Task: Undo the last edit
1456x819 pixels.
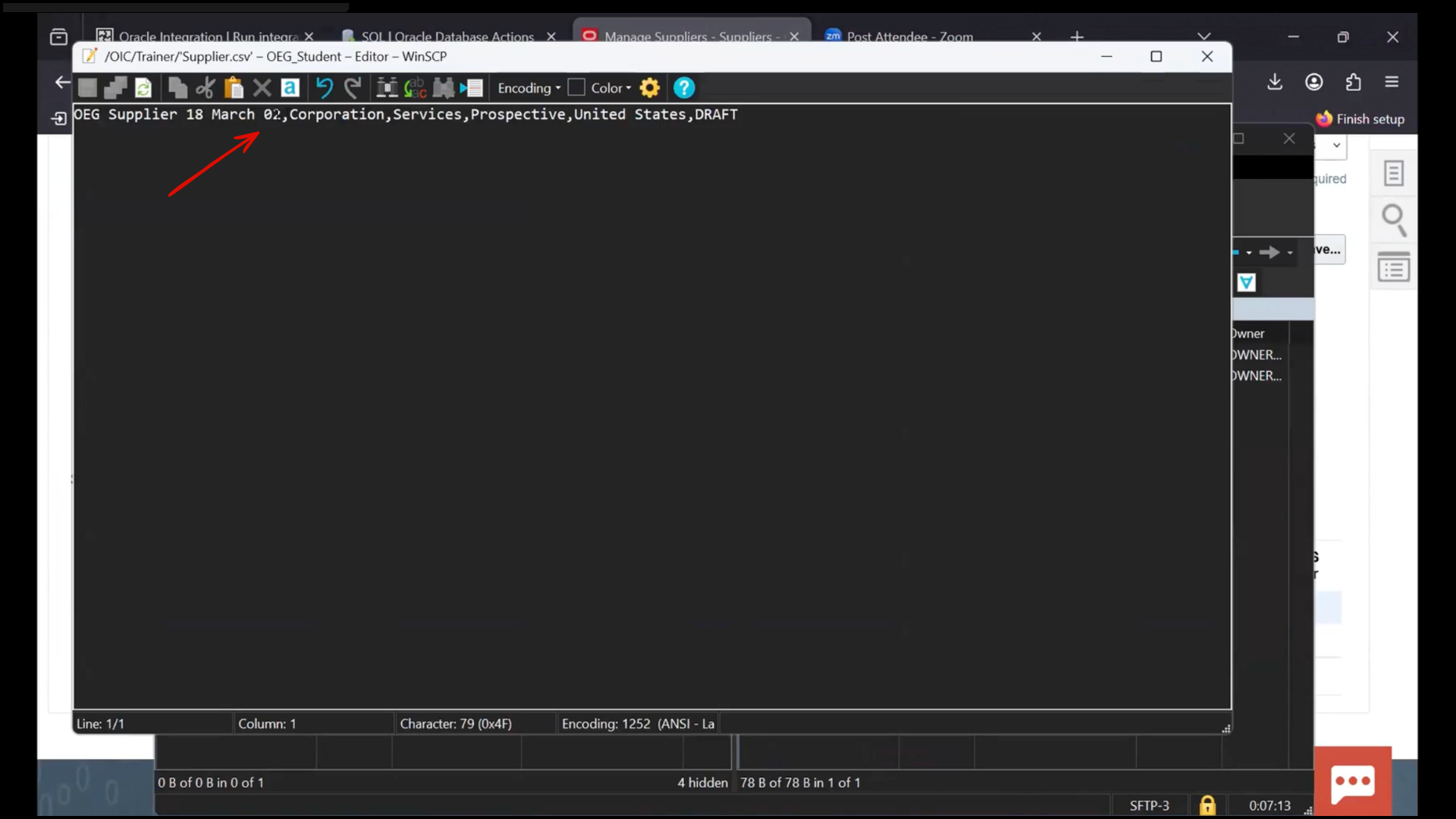Action: (324, 88)
